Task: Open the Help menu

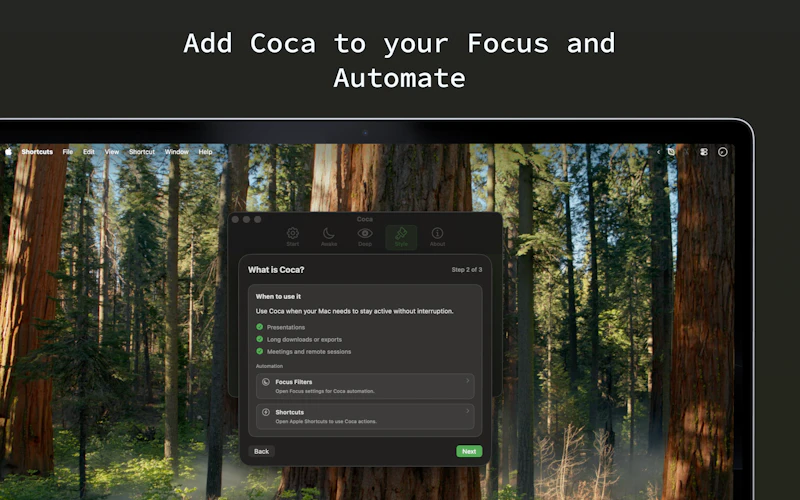Action: (205, 152)
